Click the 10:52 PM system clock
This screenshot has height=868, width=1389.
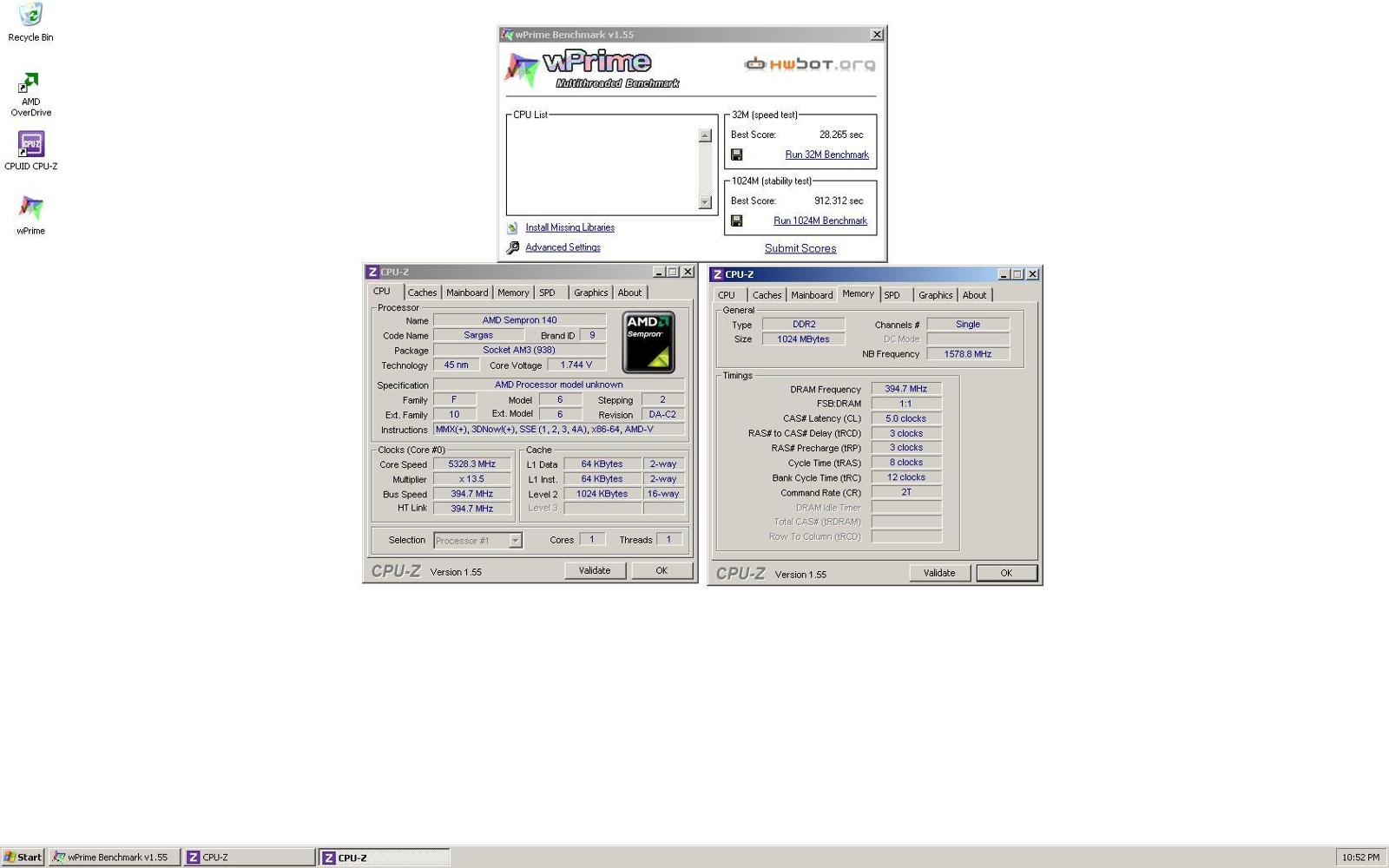[x=1360, y=857]
